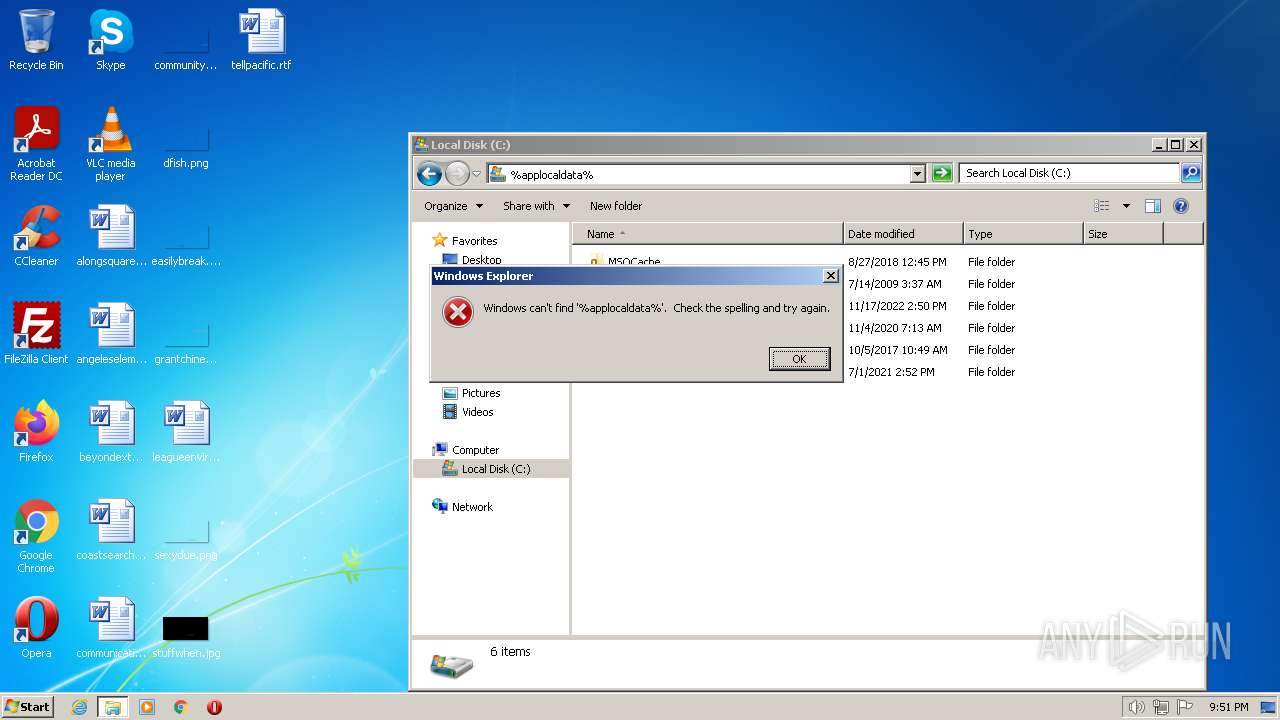Click the Change your view icon
The width and height of the screenshot is (1280, 720).
1101,206
